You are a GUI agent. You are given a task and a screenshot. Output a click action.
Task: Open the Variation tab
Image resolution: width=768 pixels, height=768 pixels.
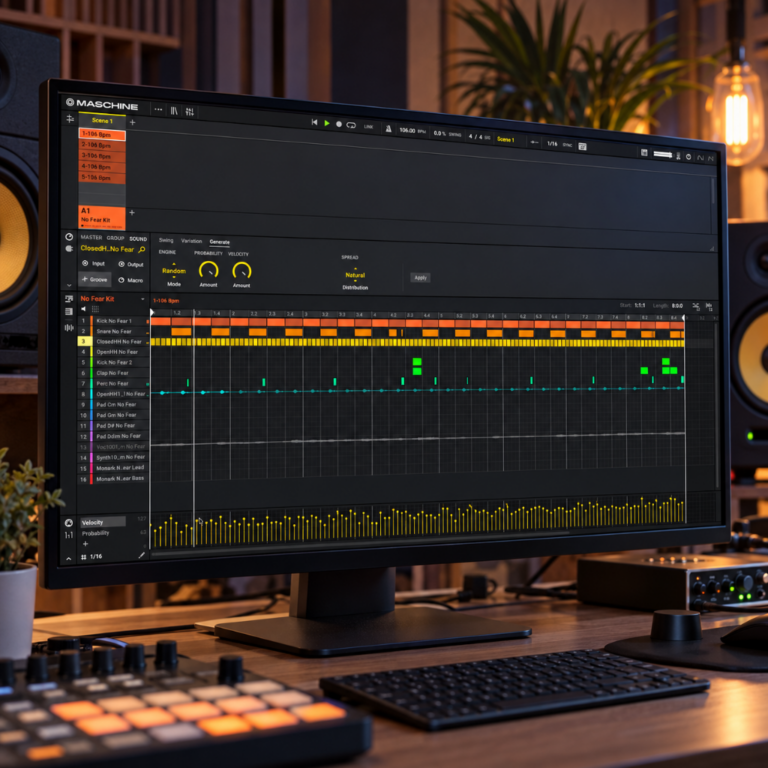coord(192,241)
